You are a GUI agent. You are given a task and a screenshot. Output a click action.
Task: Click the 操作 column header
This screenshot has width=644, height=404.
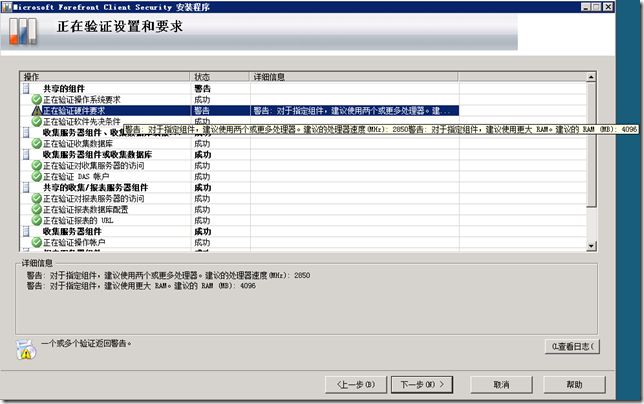click(x=105, y=77)
